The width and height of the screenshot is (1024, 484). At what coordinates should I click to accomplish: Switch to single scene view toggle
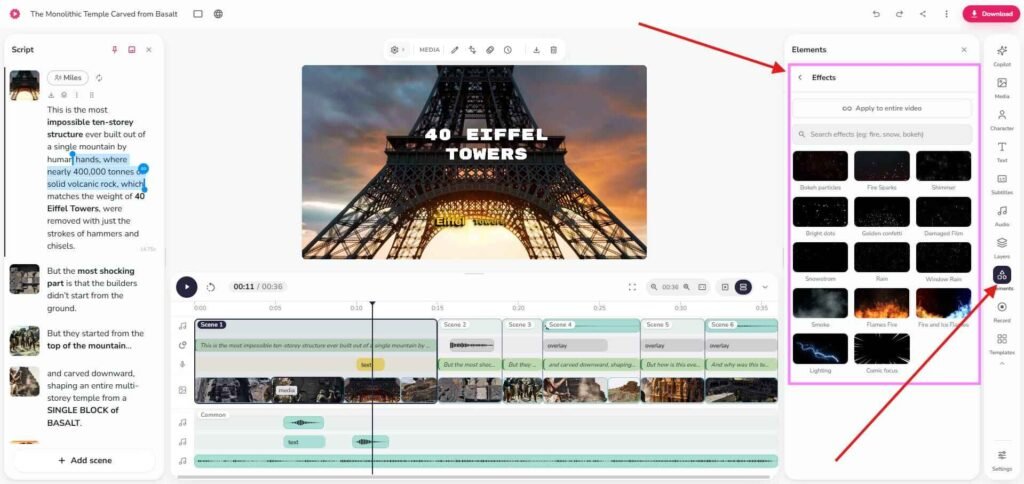[726, 287]
